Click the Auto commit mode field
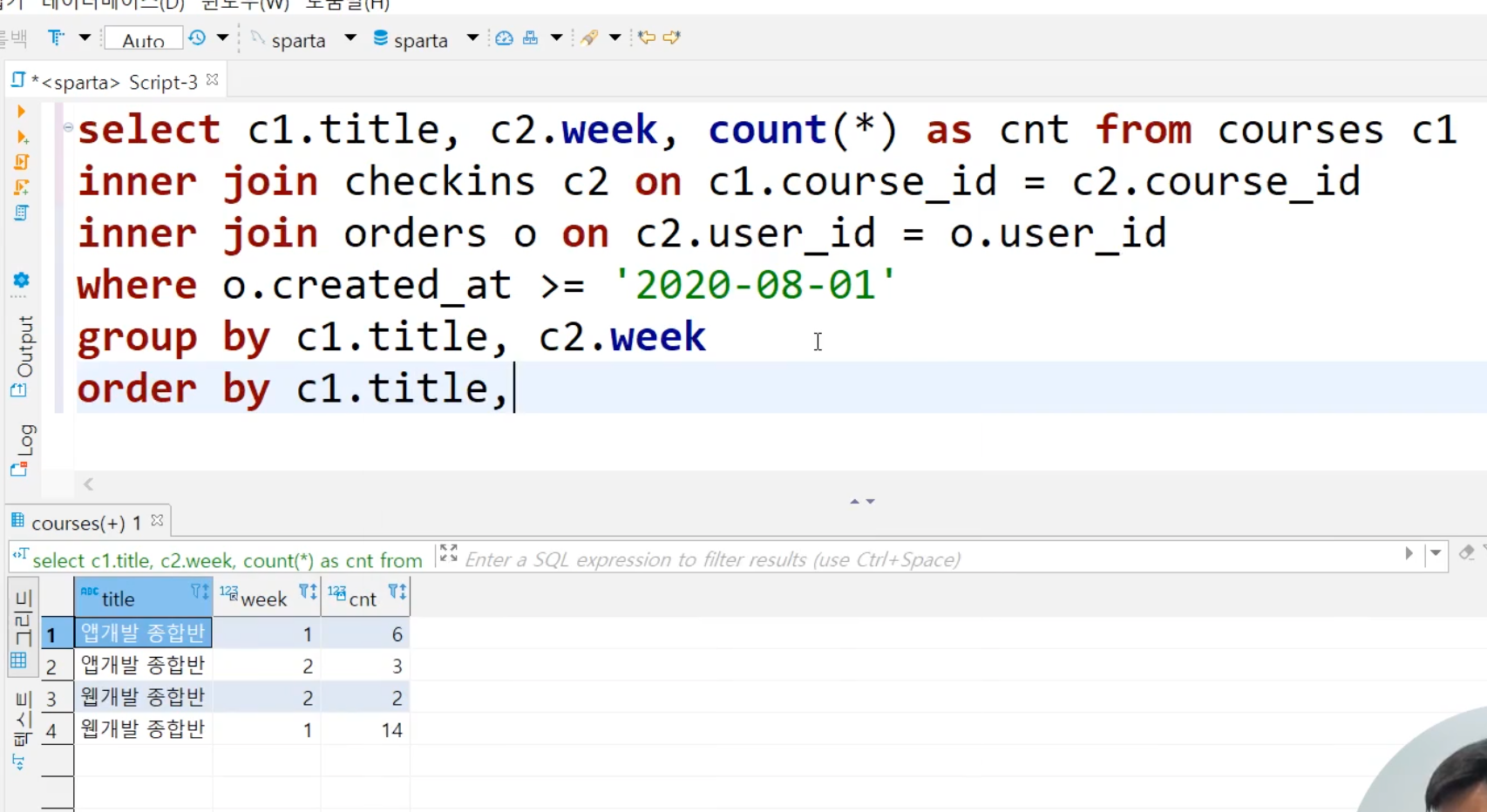The image size is (1487, 812). (x=143, y=39)
